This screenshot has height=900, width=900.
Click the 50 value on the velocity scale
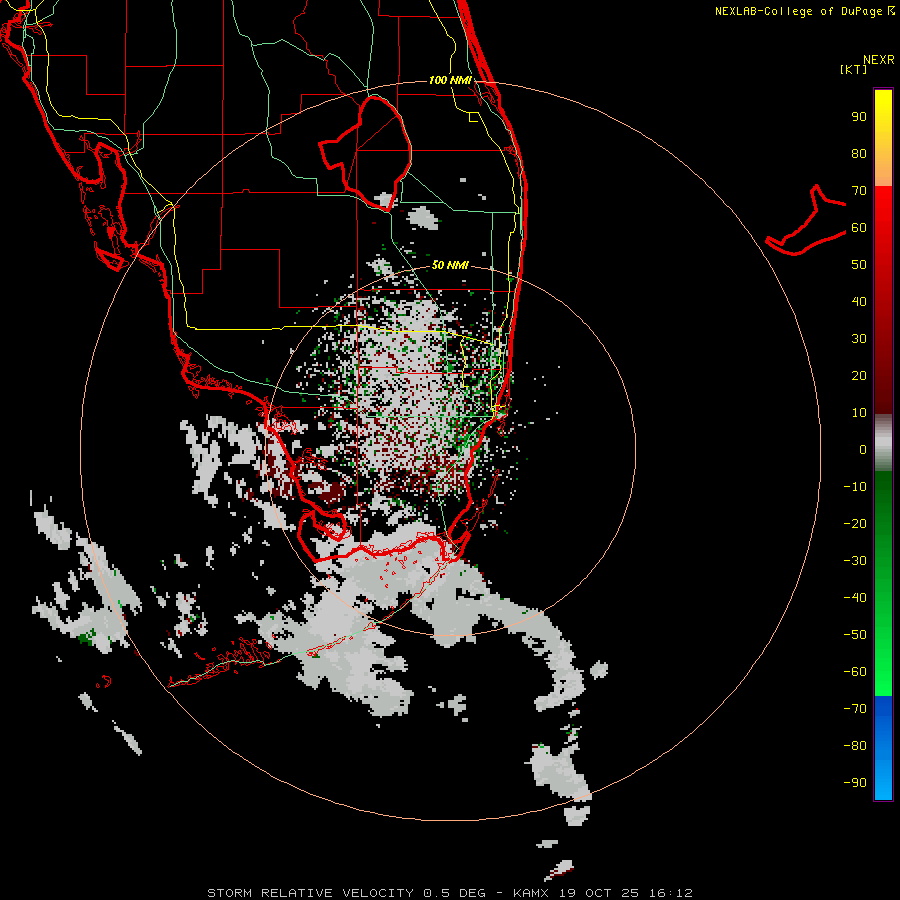pos(859,265)
